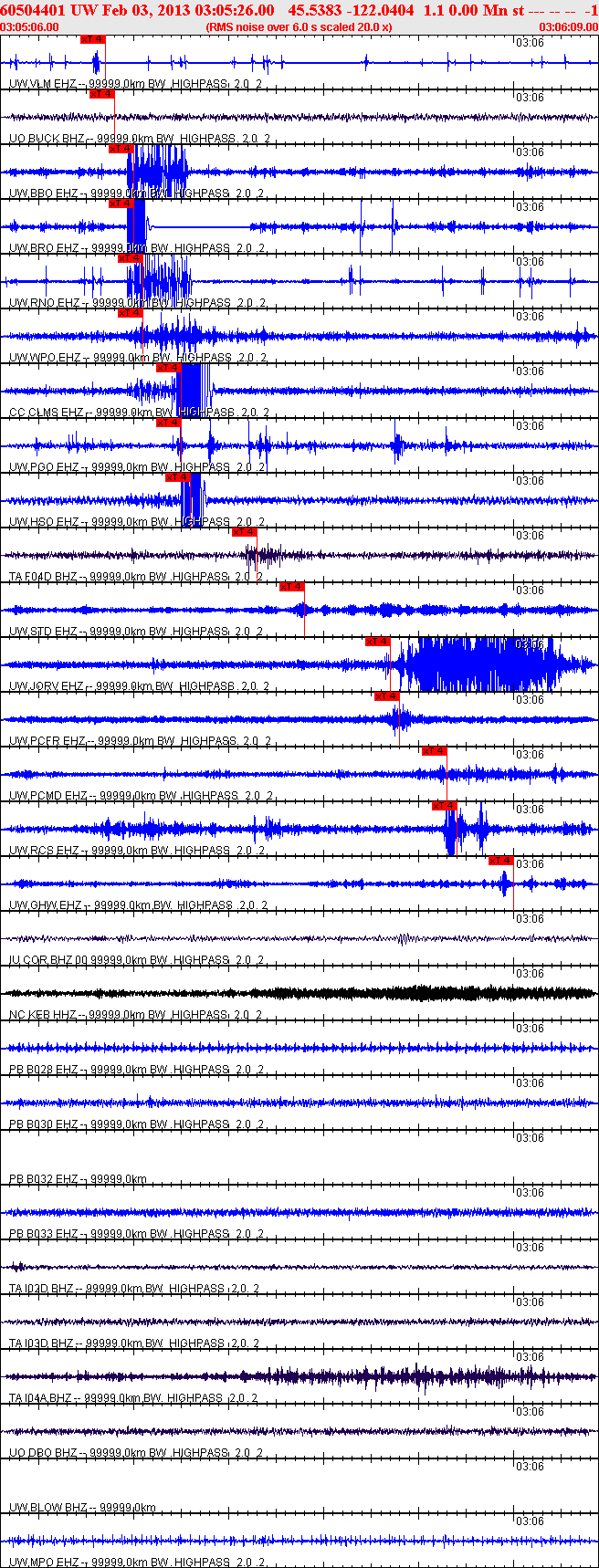Click the red arrival marker on UW.BBO trace
599x1568 pixels.
[121, 149]
